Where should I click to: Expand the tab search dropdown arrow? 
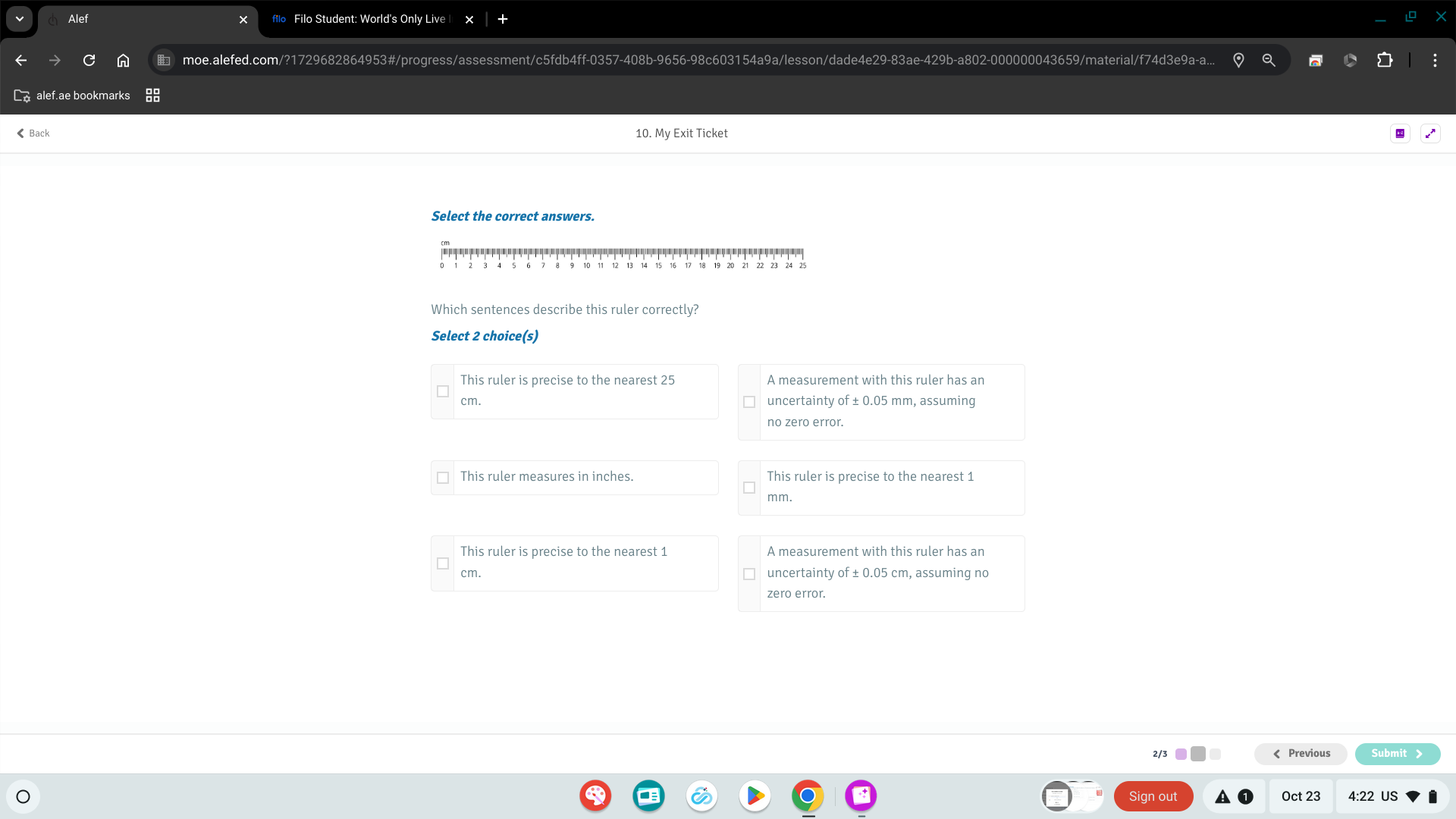click(20, 19)
